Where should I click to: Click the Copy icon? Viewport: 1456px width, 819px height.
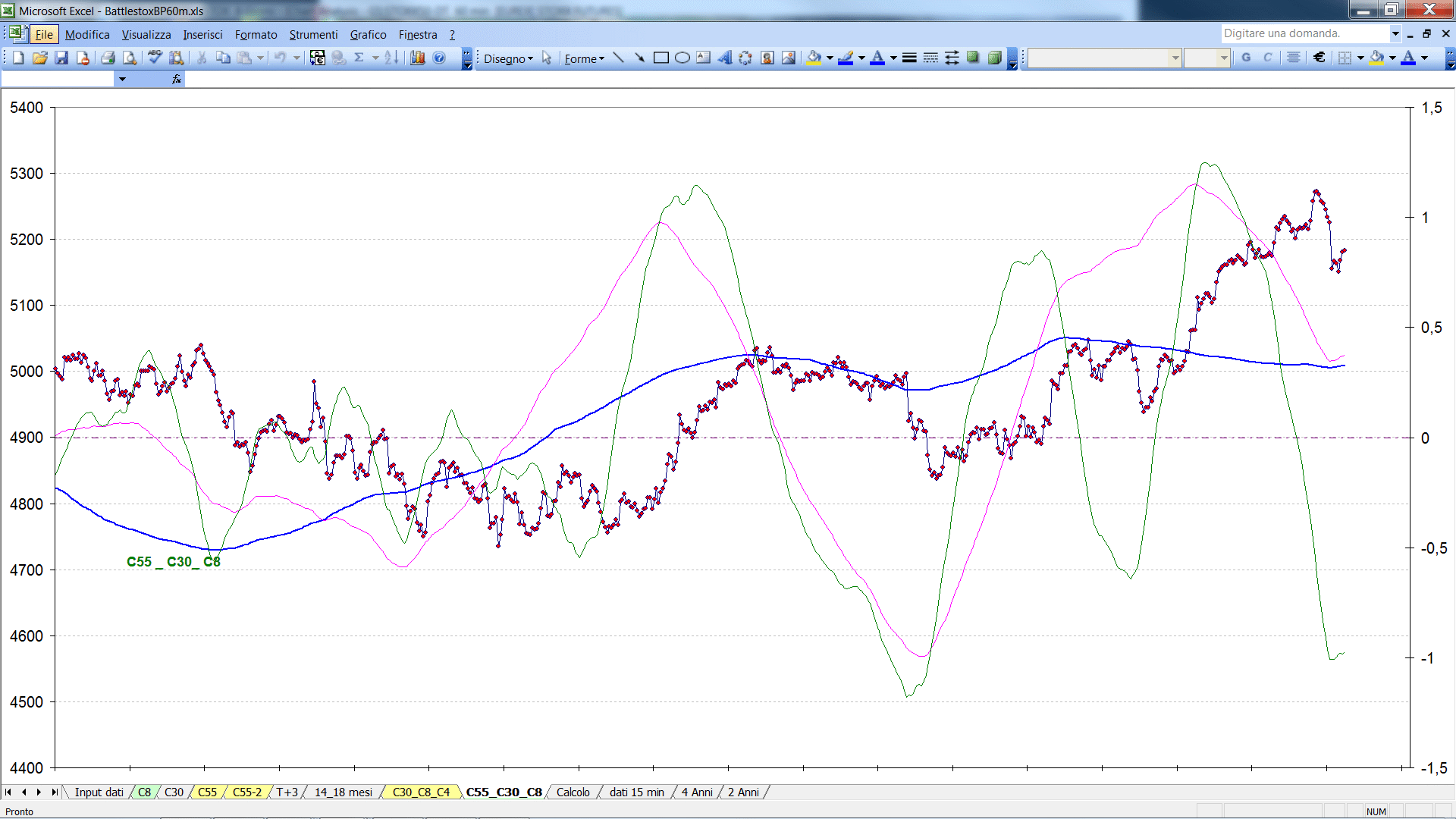coord(223,58)
